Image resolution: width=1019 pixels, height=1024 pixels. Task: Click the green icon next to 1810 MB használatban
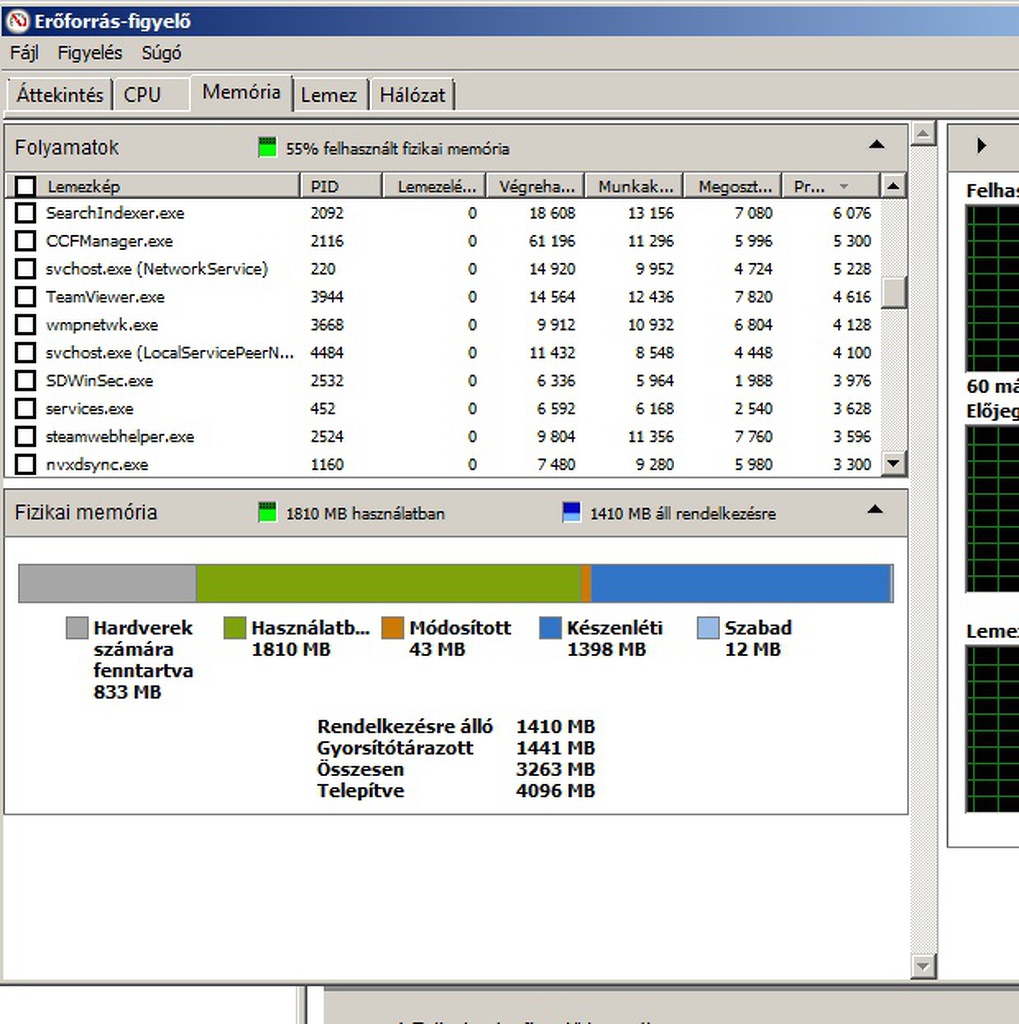267,512
